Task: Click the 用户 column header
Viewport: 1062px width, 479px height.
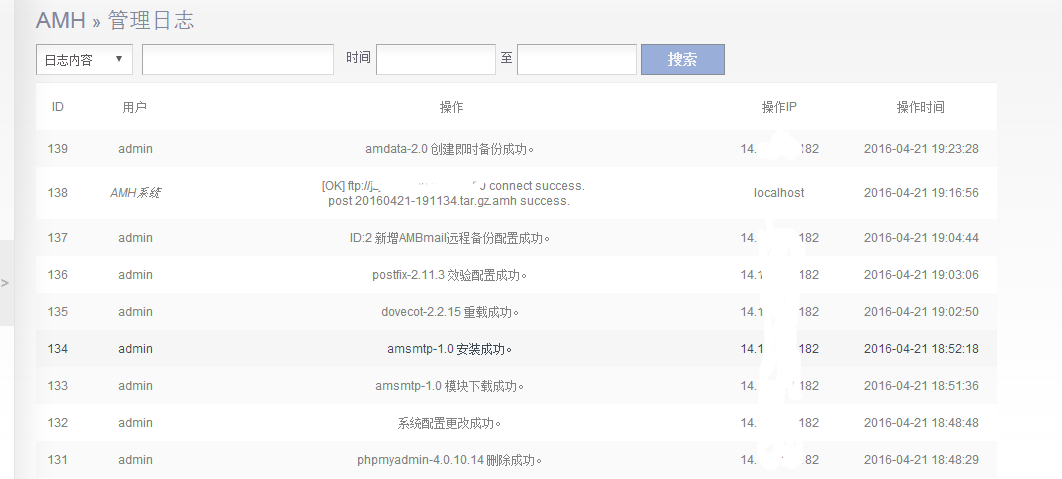Action: (135, 107)
